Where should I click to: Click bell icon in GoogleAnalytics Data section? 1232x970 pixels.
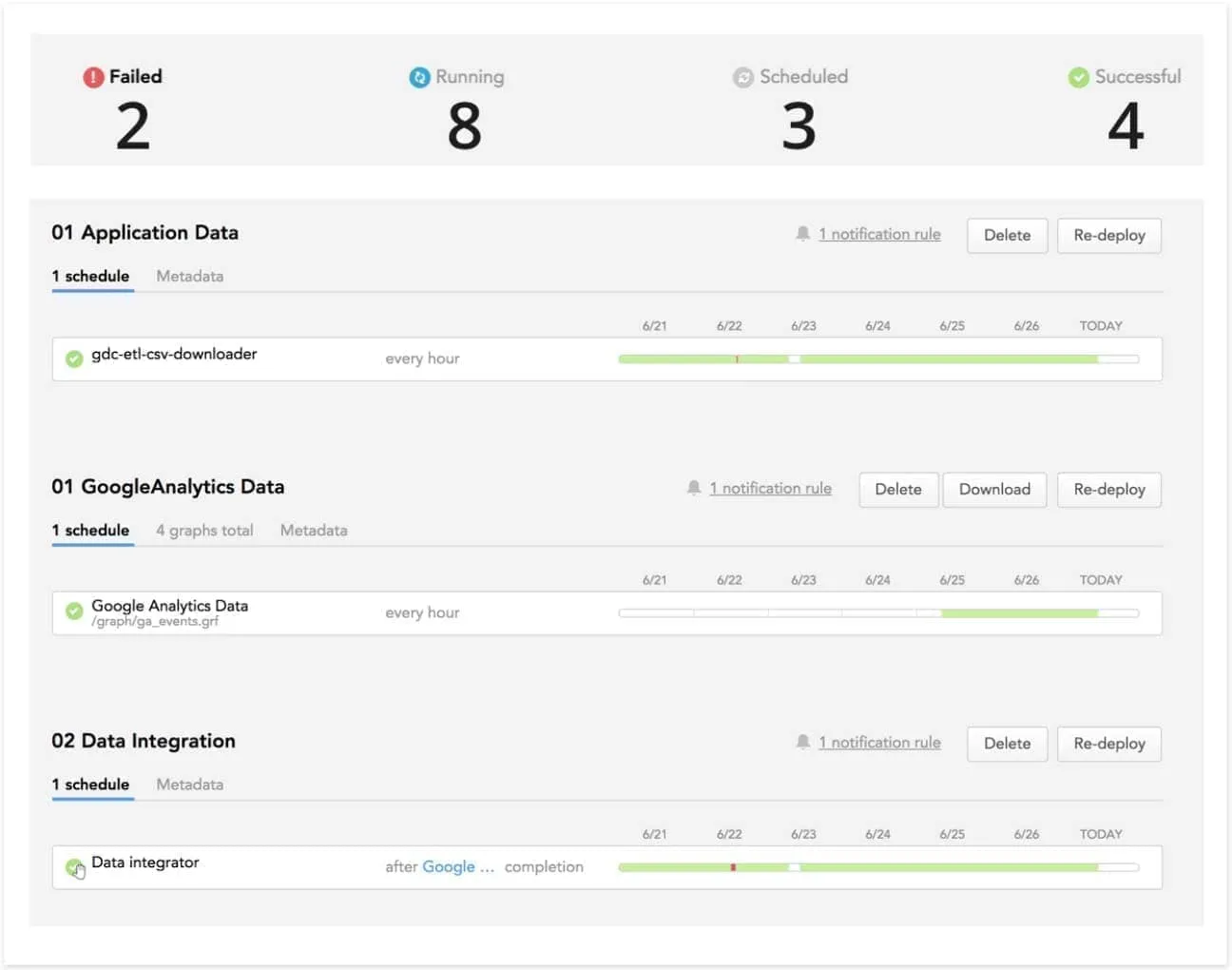coord(694,488)
